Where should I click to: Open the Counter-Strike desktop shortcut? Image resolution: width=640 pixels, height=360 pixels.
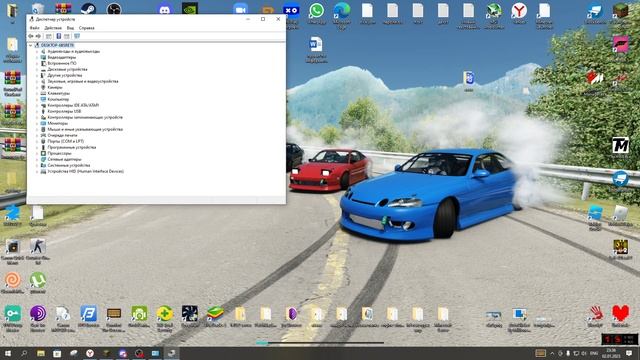[x=38, y=247]
